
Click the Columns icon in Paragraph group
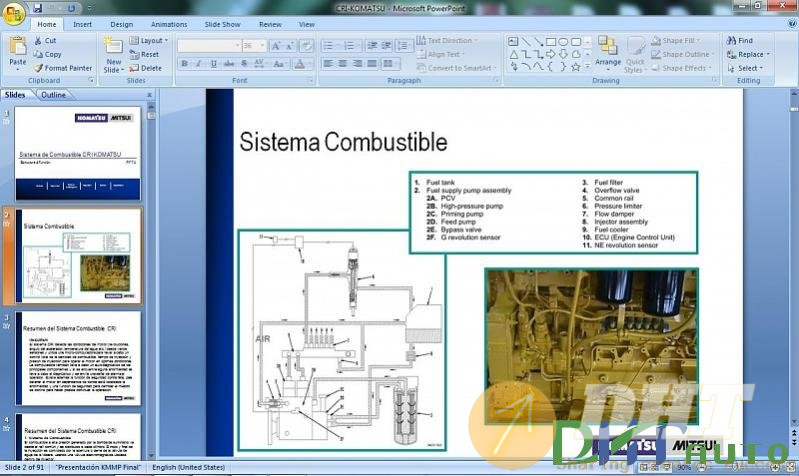click(390, 64)
